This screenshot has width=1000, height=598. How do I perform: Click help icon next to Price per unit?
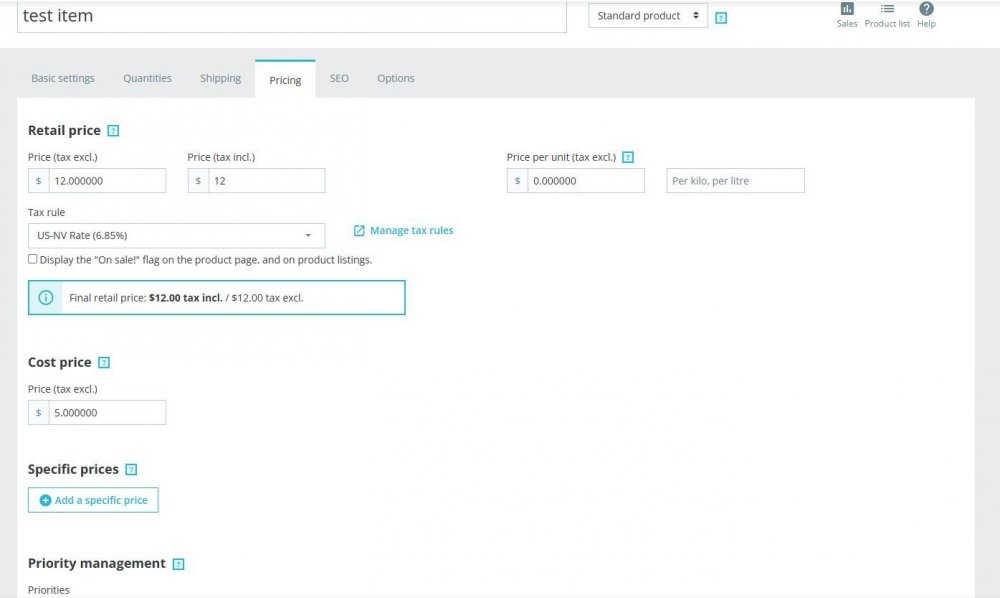pyautogui.click(x=628, y=157)
